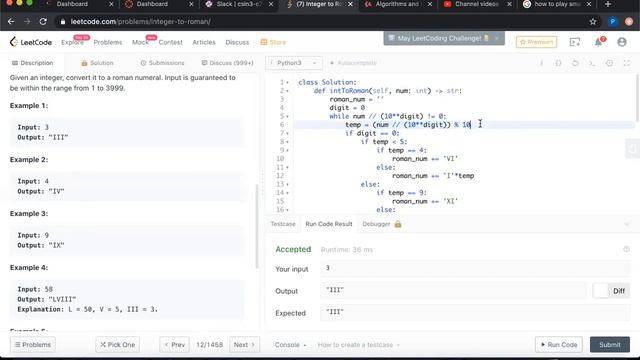The image size is (640, 360).
Task: Open the Problems list button
Action: 33,345
